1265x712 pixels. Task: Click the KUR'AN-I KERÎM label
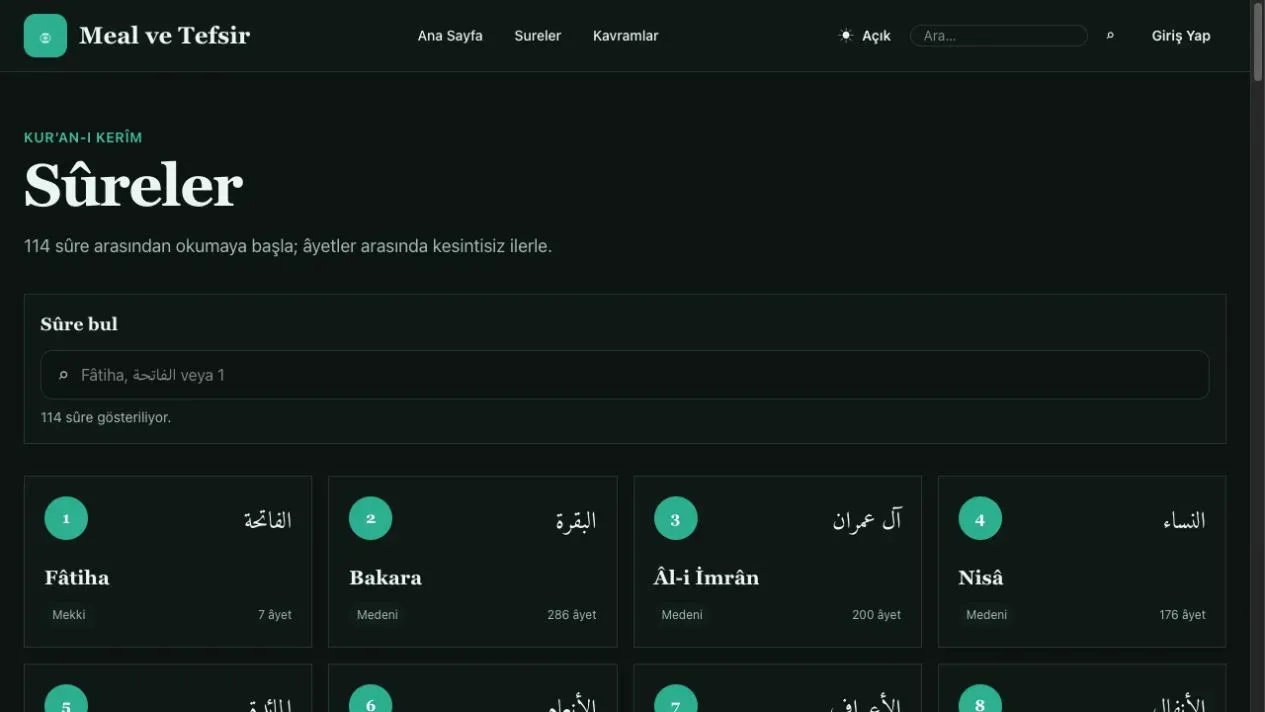pos(83,138)
